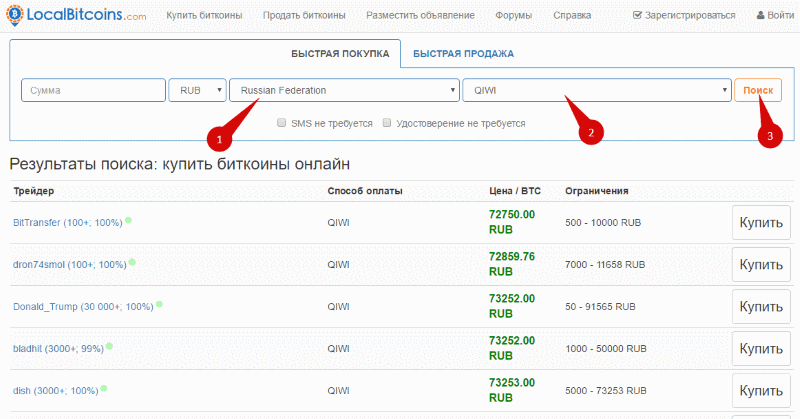Click Купить for dron74smol offer

761,264
